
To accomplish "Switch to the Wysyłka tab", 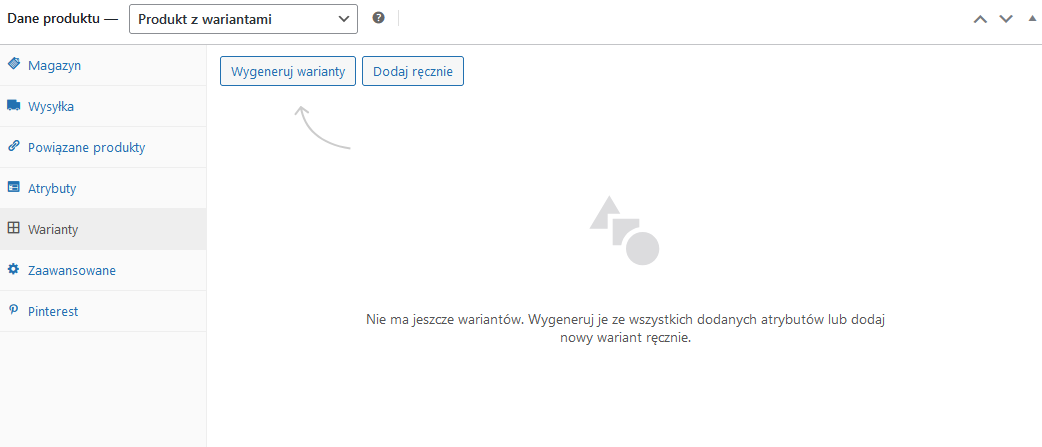I will click(x=103, y=106).
